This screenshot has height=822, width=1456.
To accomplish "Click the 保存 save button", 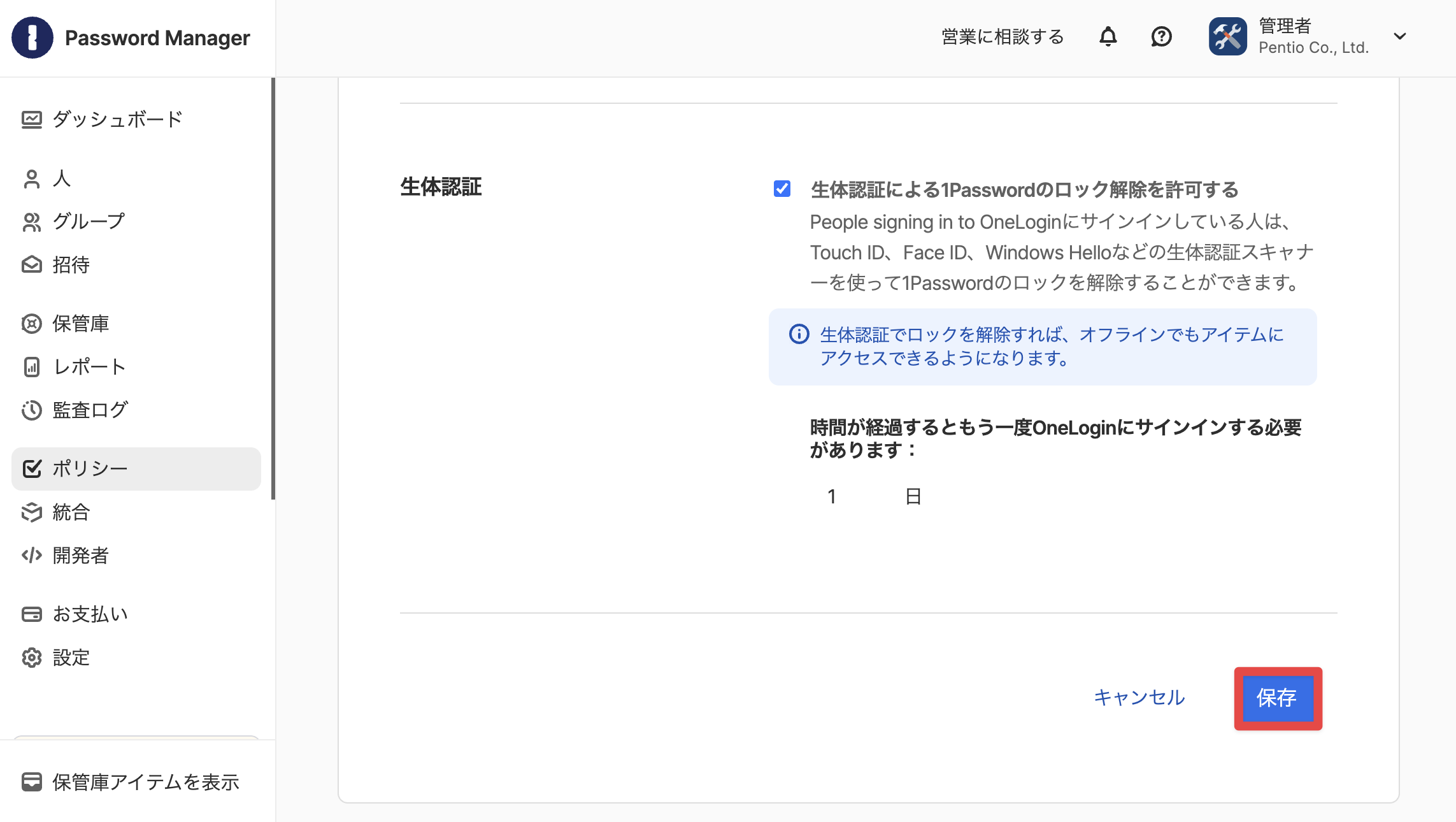I will (1278, 698).
